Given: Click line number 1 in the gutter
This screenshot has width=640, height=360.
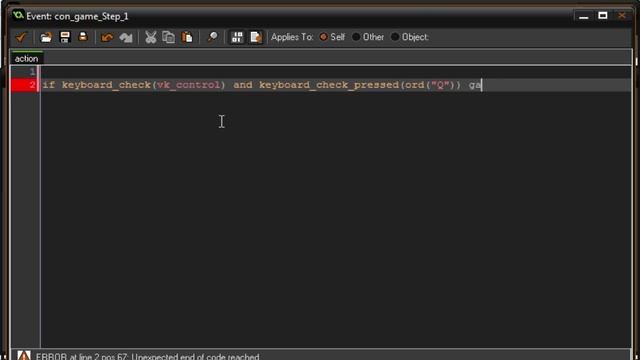Looking at the screenshot, I should 32,72.
